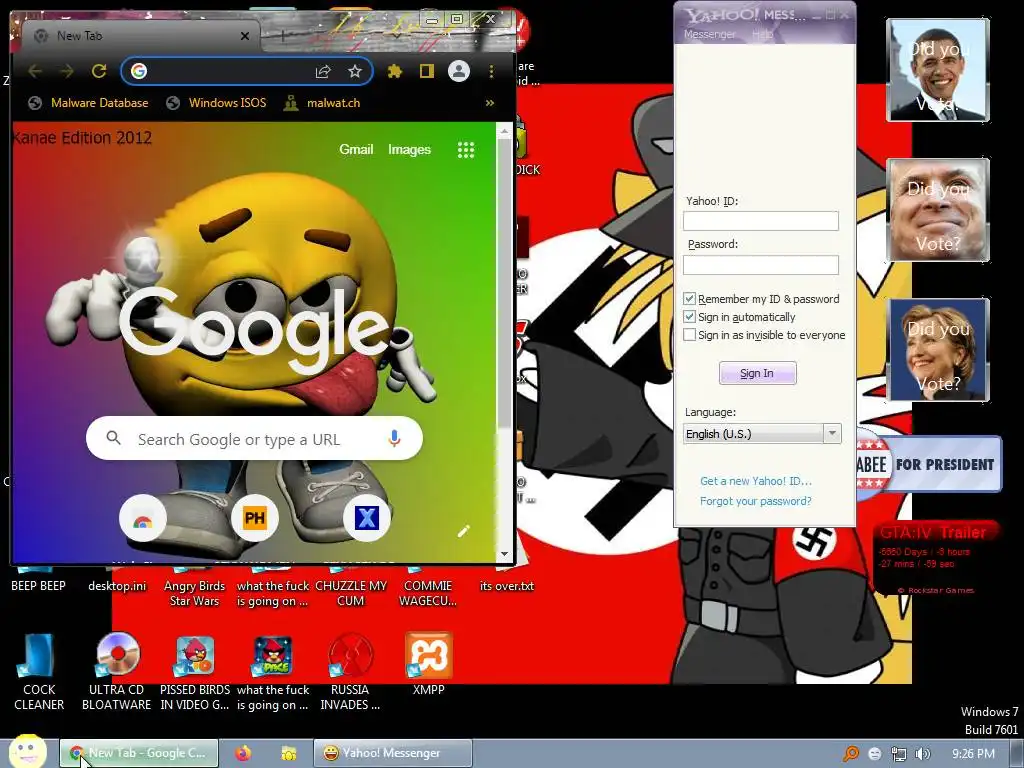The image size is (1024, 768).
Task: Open the Angry Birds Space desktop icon
Action: coord(273,673)
